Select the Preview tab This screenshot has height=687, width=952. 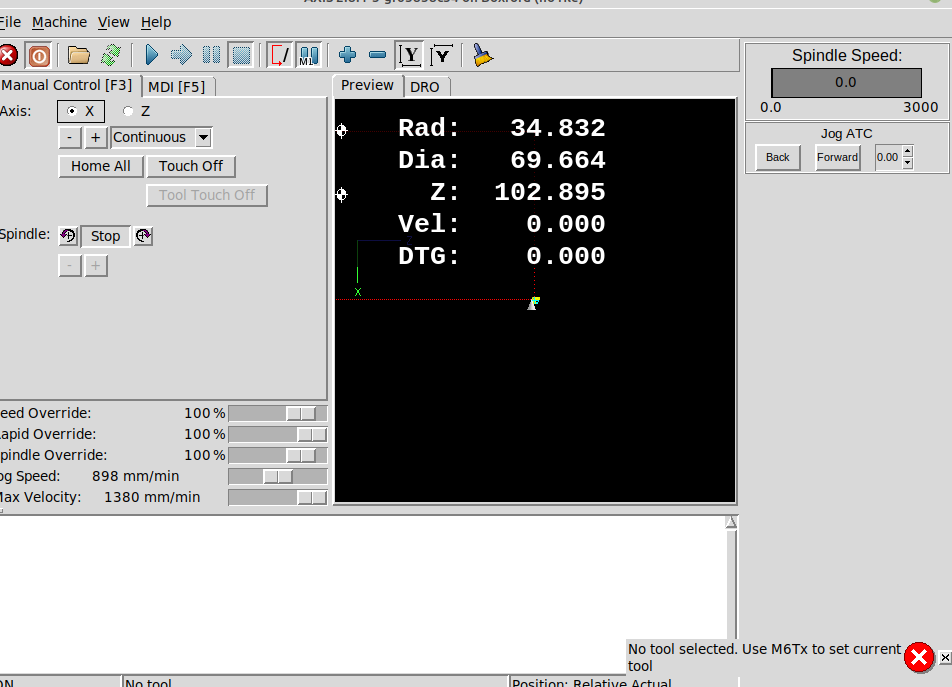[367, 85]
